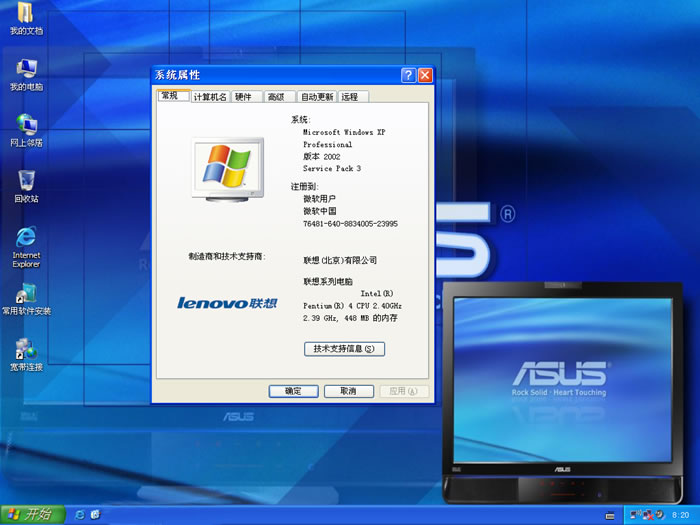Image resolution: width=700 pixels, height=525 pixels.
Task: Click the text 2.39 GHz, 448 MB 的内存
Action: pyautogui.click(x=350, y=318)
